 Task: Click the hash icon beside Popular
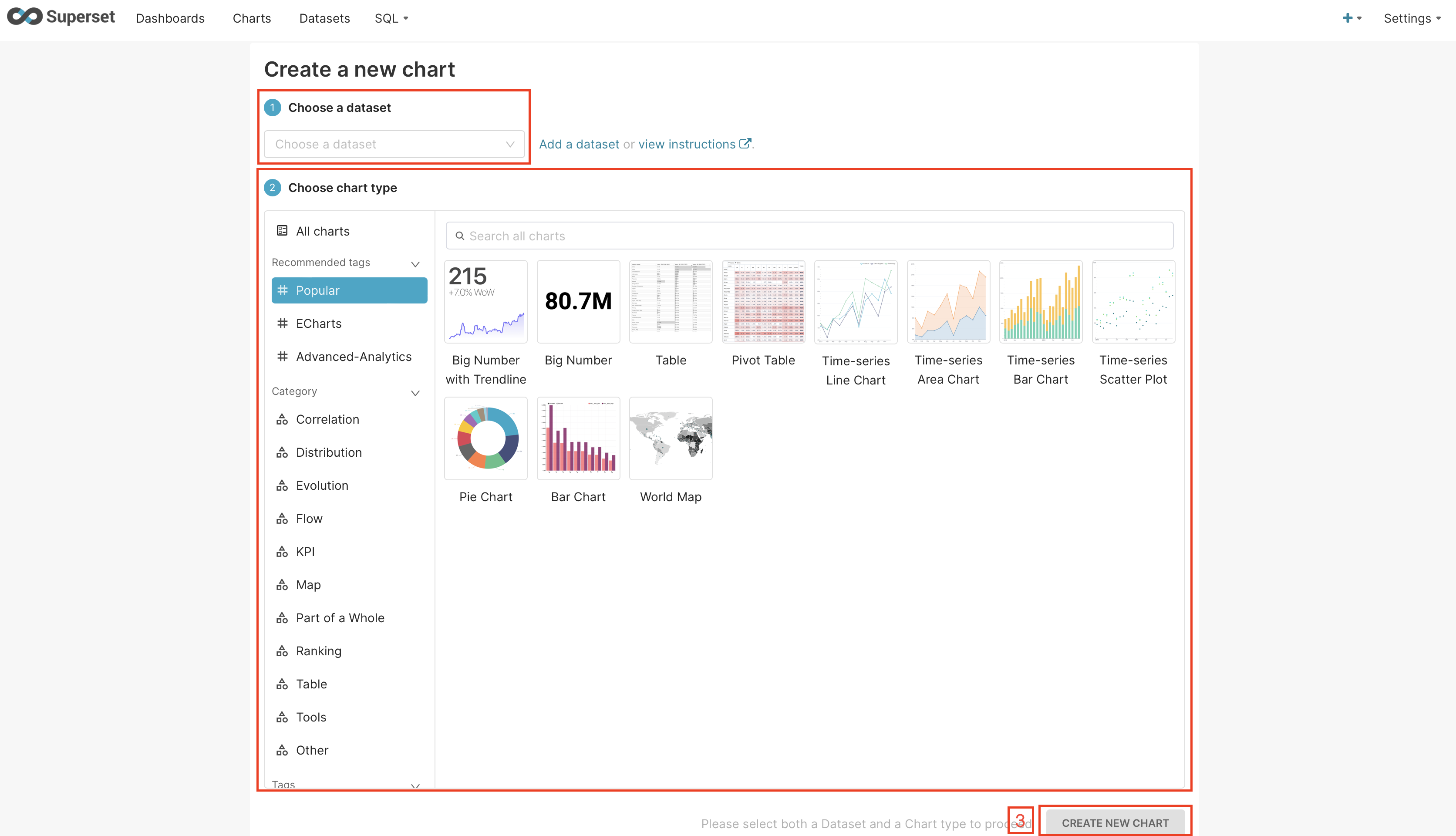point(282,290)
